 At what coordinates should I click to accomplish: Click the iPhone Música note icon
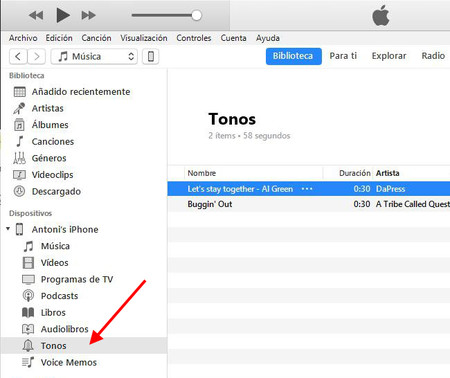[x=28, y=246]
